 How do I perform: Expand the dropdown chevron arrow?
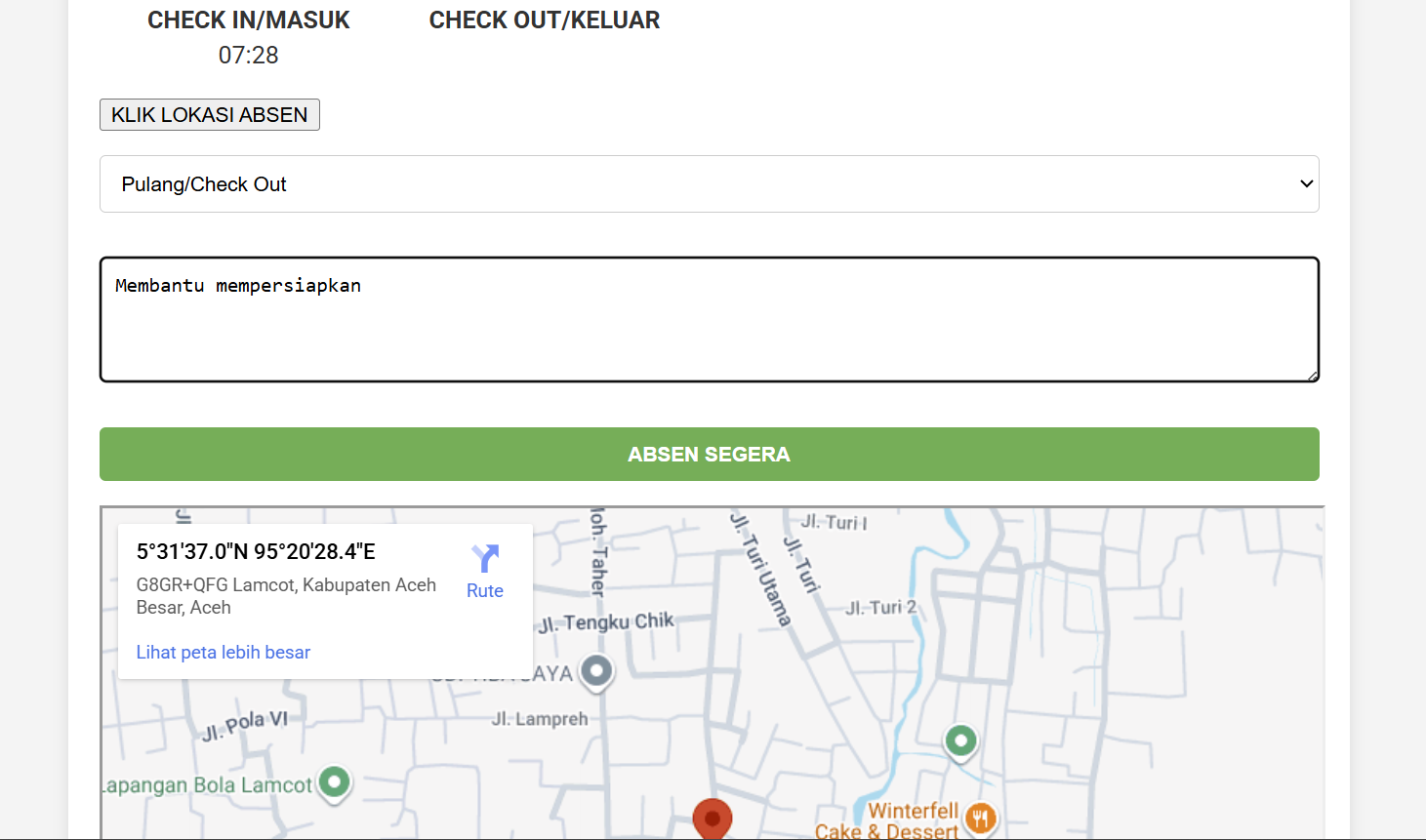coord(1306,184)
